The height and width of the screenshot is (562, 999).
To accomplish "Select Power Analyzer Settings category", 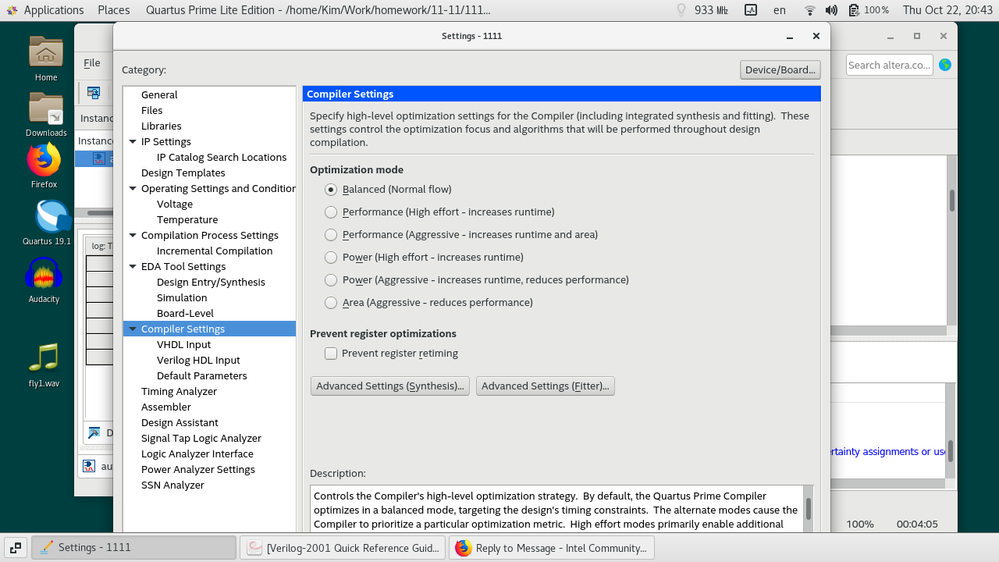I will click(x=198, y=470).
